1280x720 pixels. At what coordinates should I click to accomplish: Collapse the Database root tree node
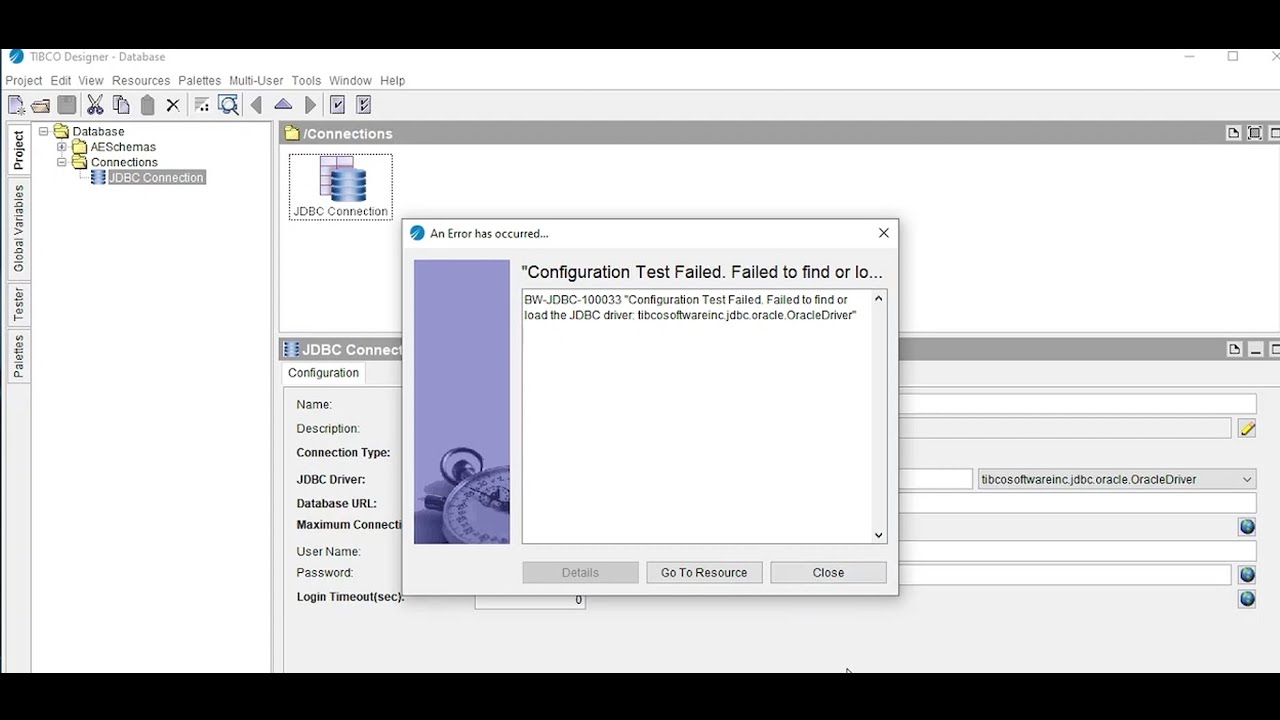point(43,131)
